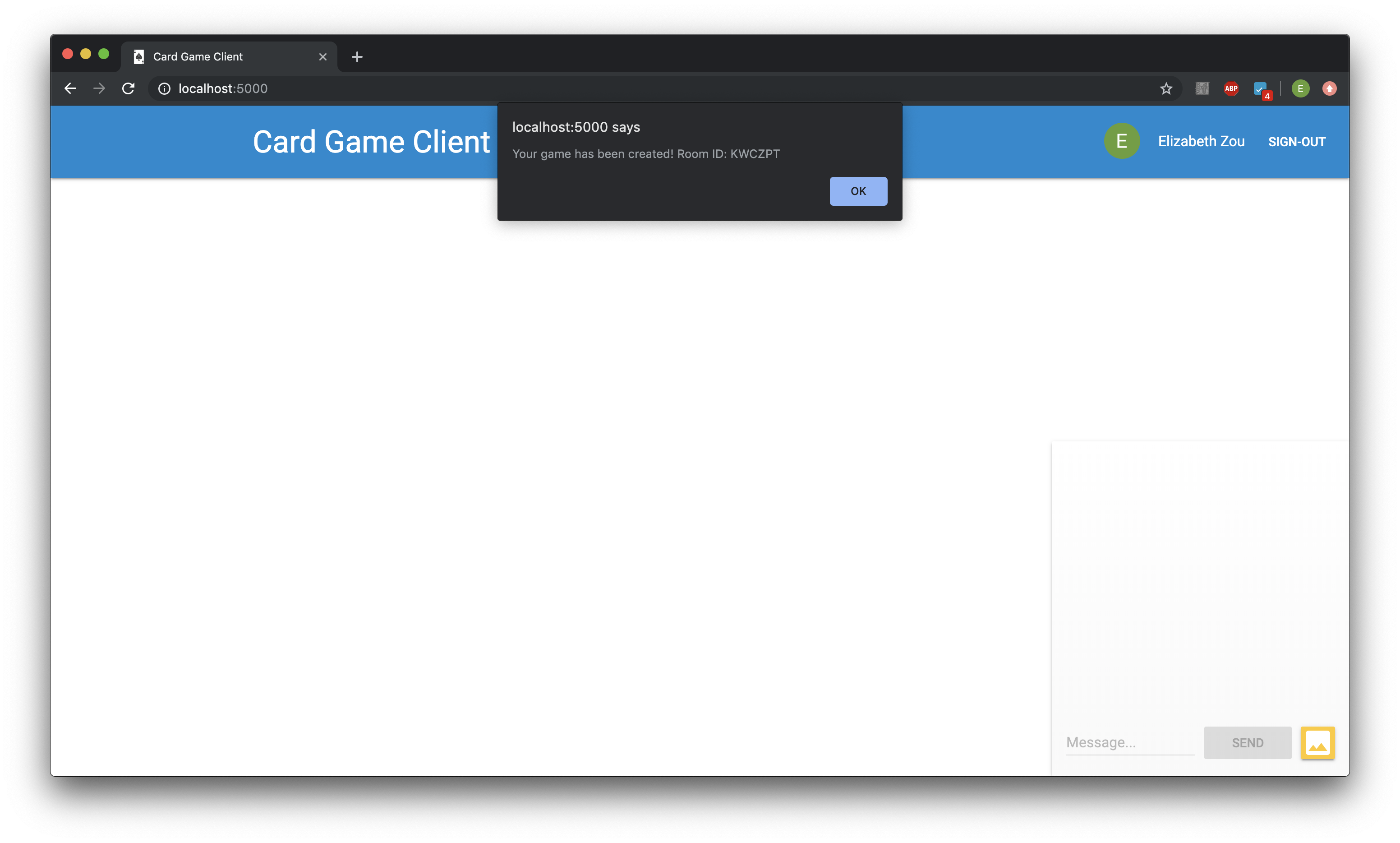Reload the page with refresh icon

point(128,88)
